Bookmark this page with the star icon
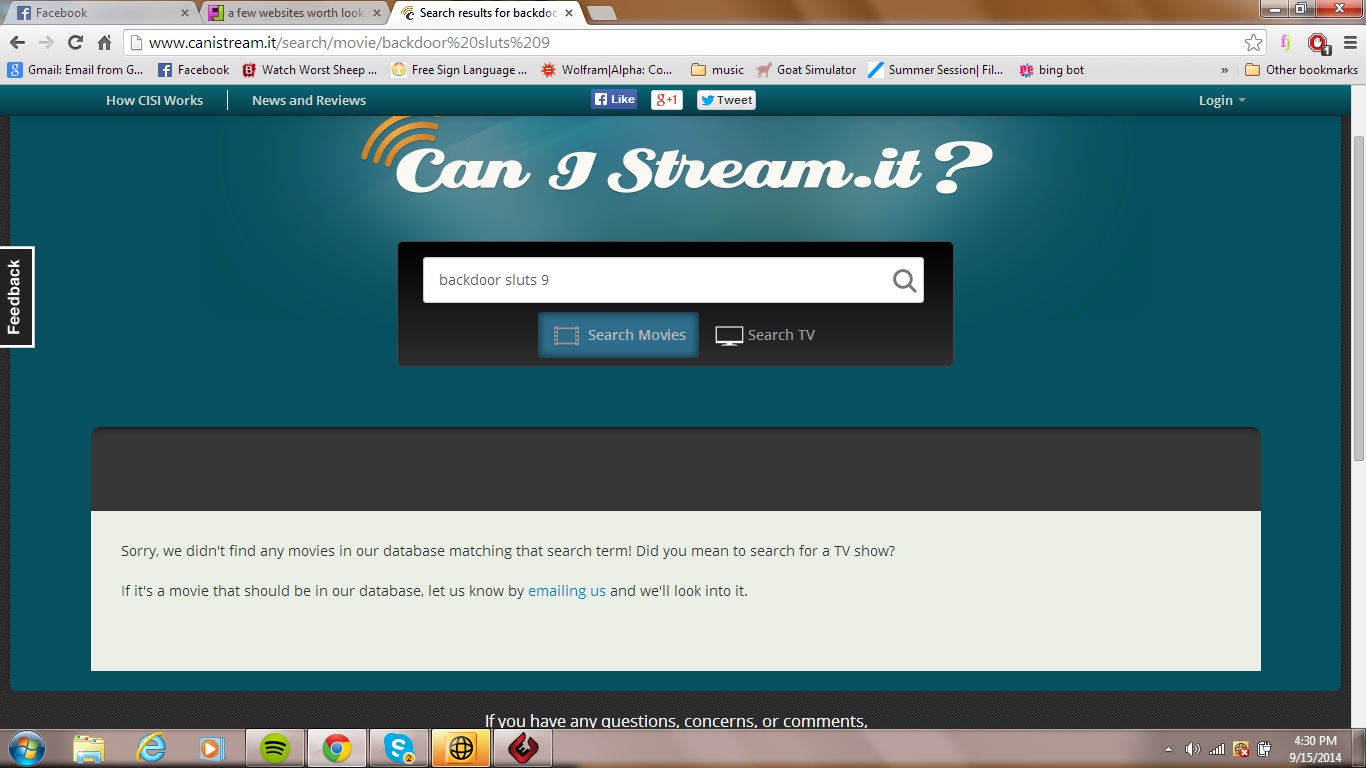1366x768 pixels. 1253,43
